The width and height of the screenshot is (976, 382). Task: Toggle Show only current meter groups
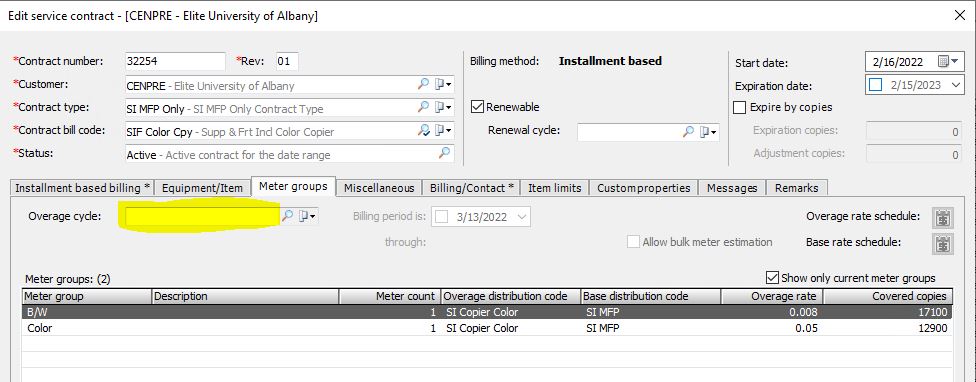click(772, 277)
